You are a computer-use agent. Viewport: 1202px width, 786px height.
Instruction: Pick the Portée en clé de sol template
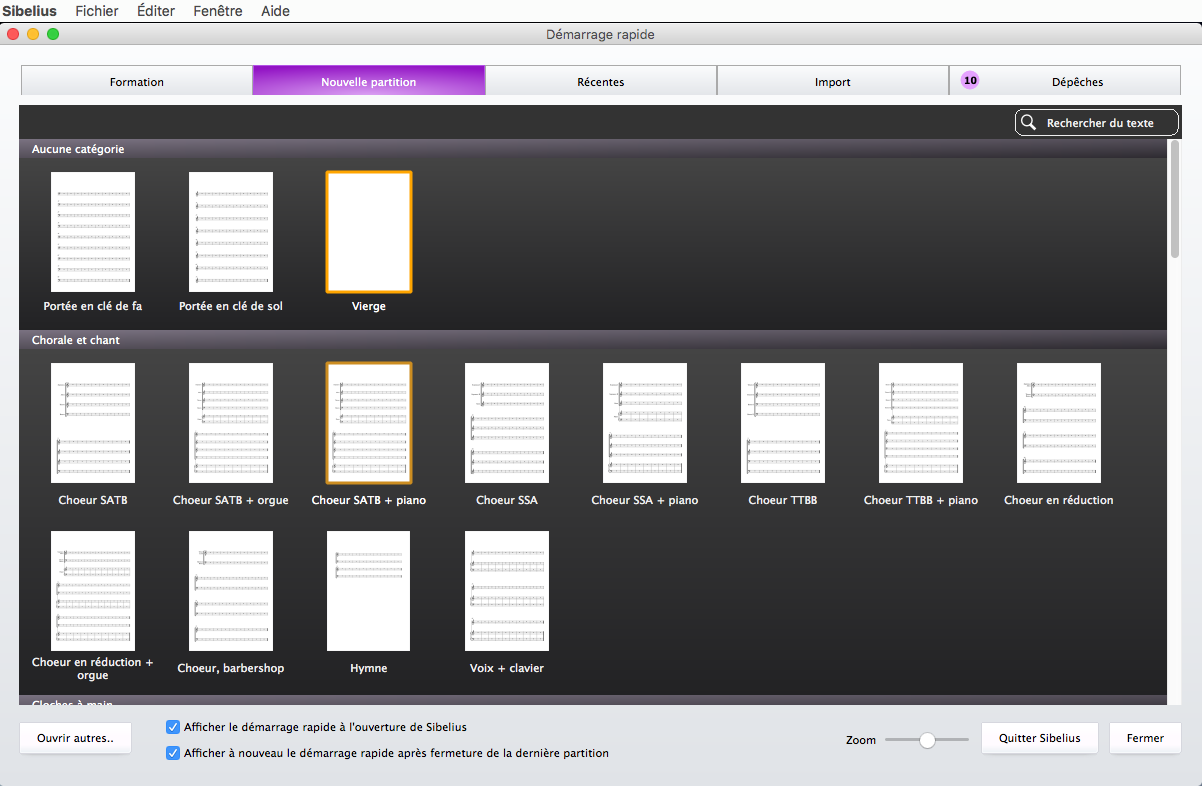click(x=231, y=232)
